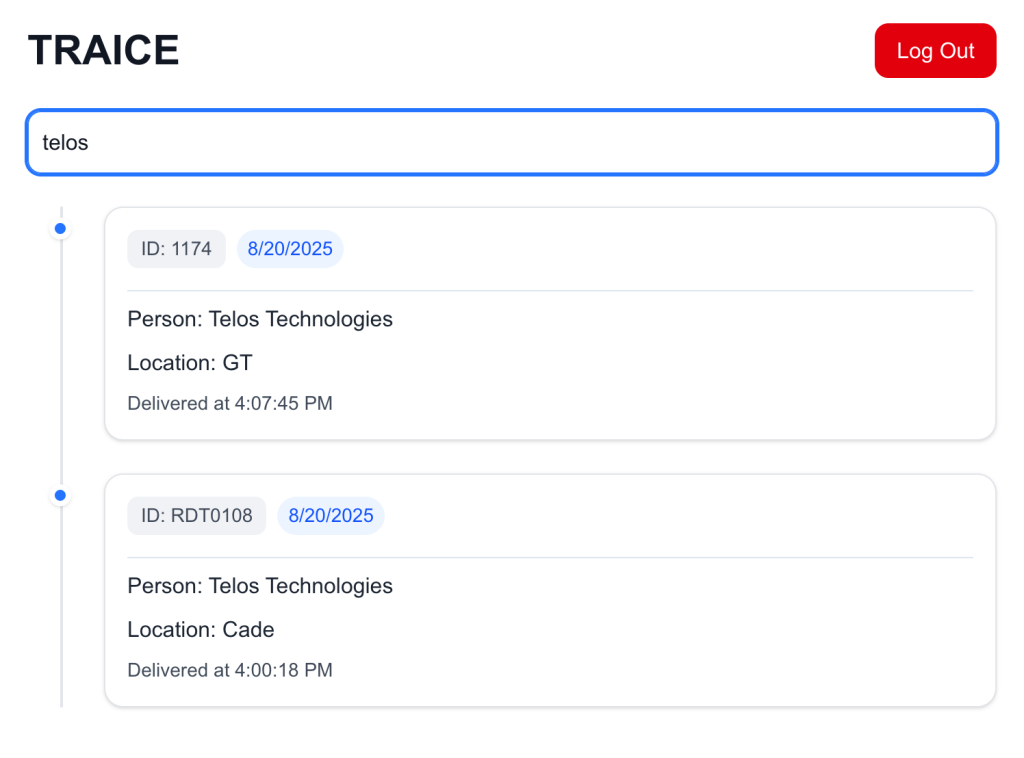The width and height of the screenshot is (1024, 758).
Task: Click the ID: 1174 badge
Action: click(x=176, y=249)
